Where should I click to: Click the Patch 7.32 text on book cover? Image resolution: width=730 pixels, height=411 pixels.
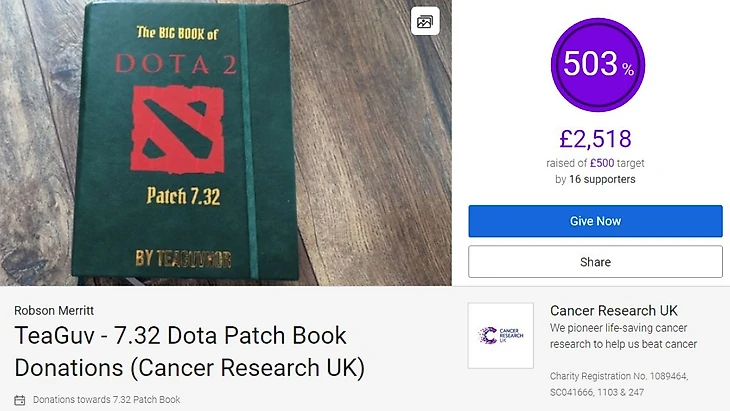(x=183, y=196)
